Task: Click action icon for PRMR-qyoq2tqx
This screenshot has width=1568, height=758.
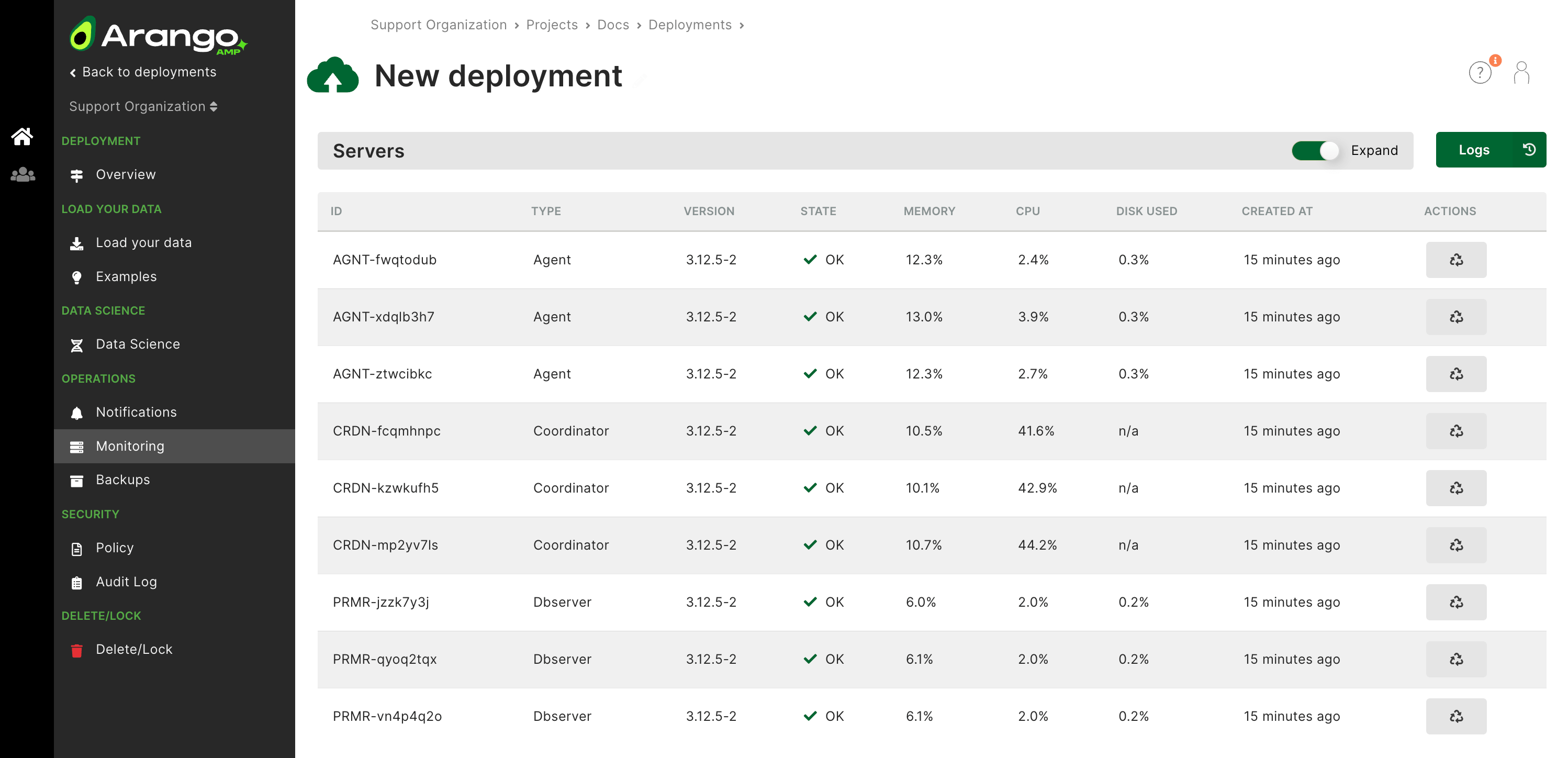Action: 1456,660
